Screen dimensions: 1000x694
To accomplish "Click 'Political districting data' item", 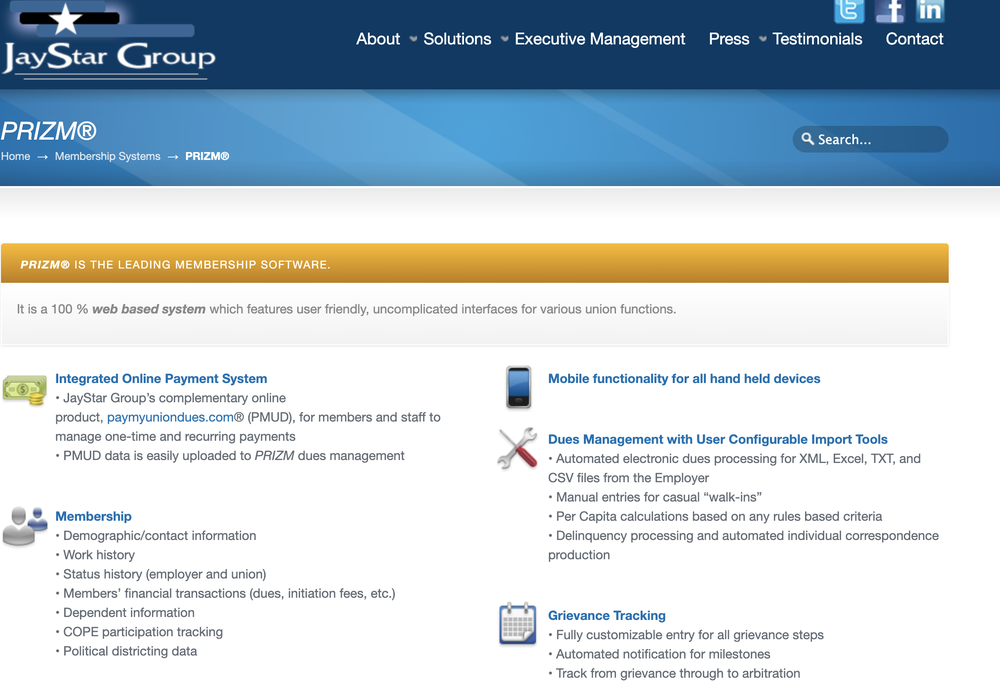I will click(x=130, y=651).
